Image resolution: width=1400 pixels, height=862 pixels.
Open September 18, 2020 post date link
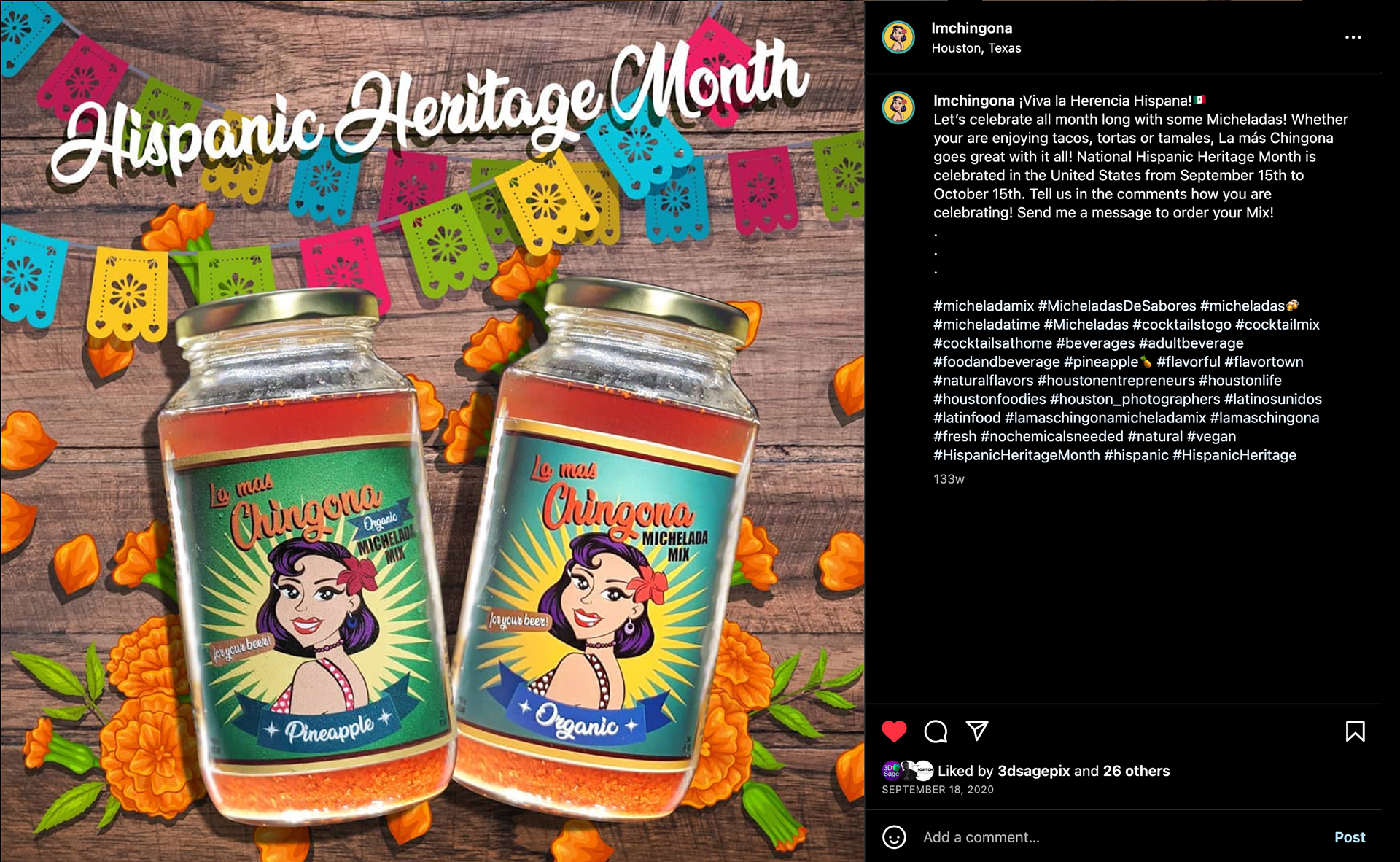click(938, 790)
